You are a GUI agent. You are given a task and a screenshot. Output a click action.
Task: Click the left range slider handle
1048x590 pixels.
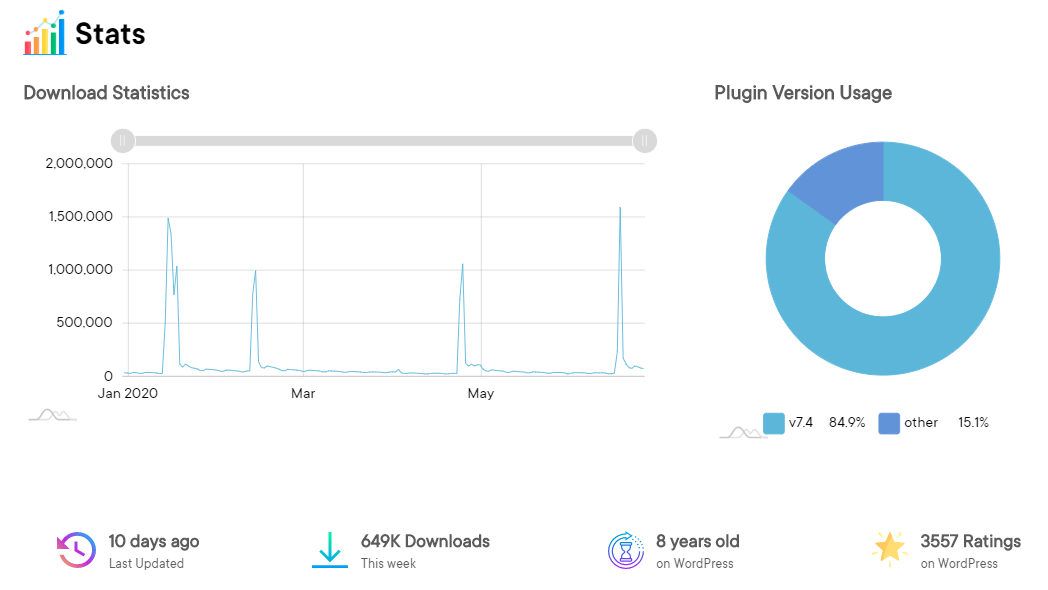[x=122, y=141]
